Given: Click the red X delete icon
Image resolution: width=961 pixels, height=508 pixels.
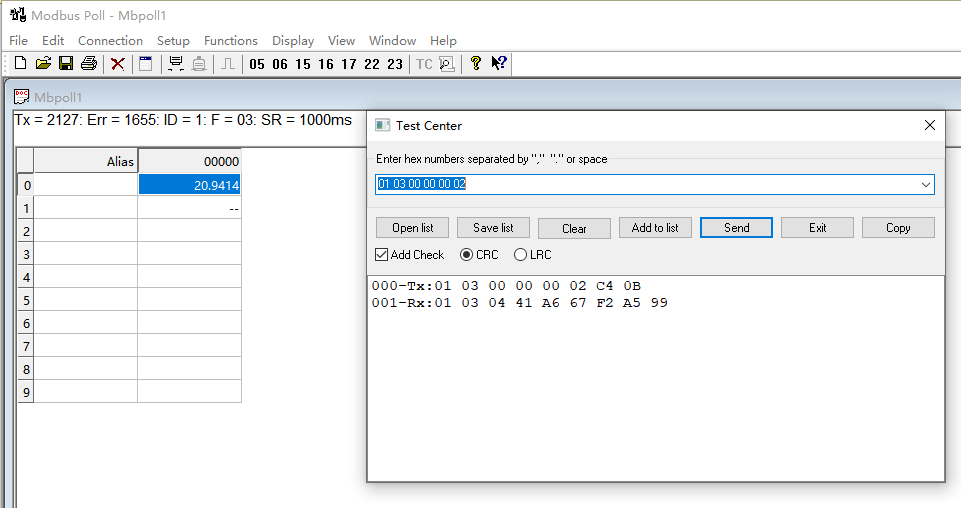Looking at the screenshot, I should pos(118,64).
